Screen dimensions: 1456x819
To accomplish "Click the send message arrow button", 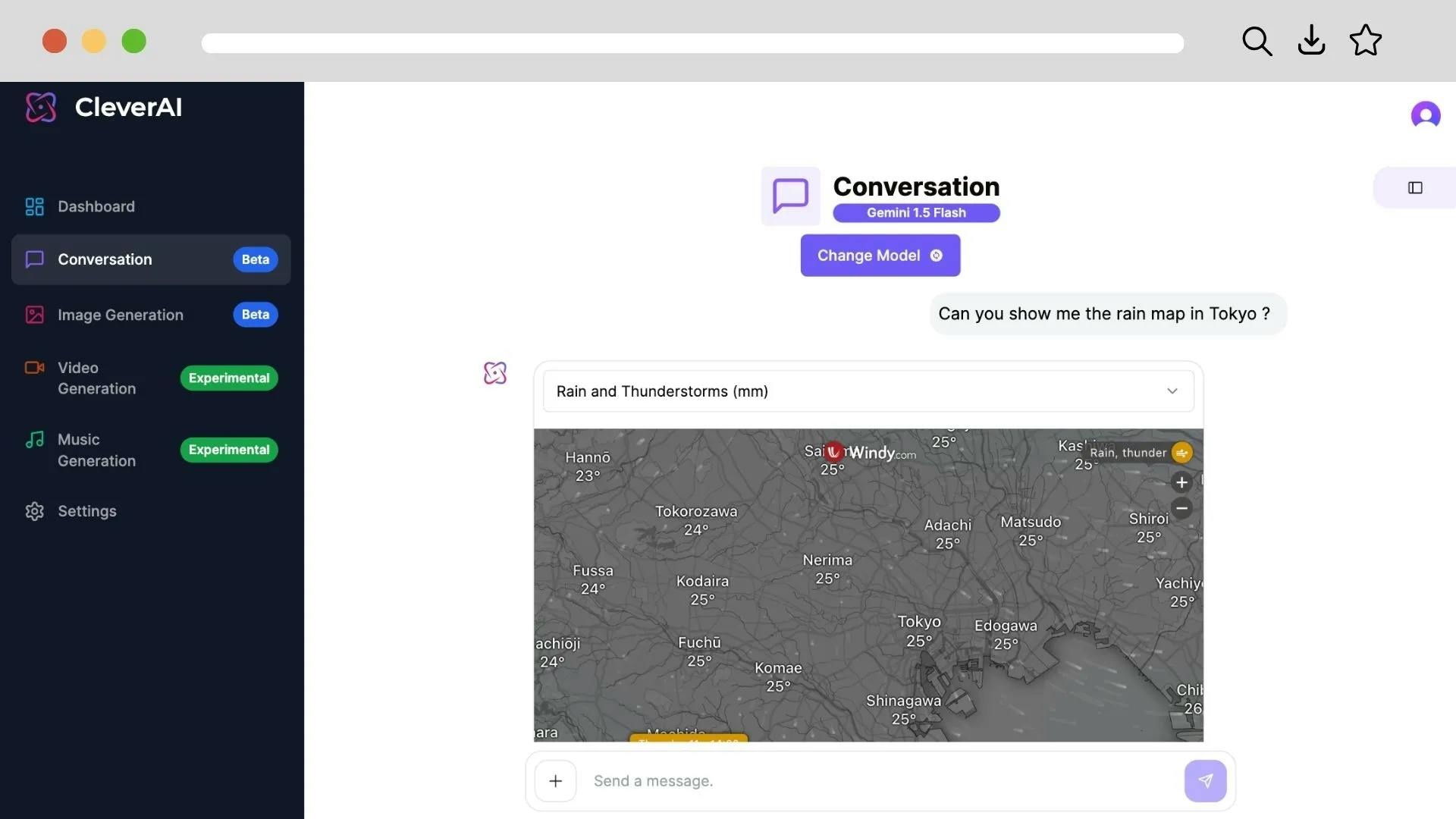I will tap(1206, 781).
